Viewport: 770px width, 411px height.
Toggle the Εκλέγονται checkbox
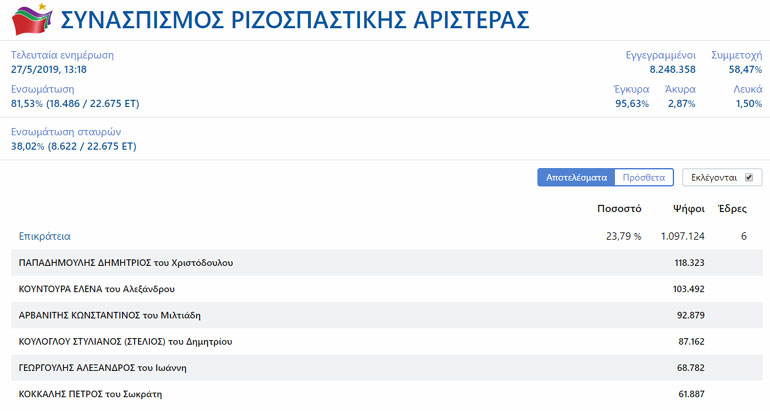[748, 177]
